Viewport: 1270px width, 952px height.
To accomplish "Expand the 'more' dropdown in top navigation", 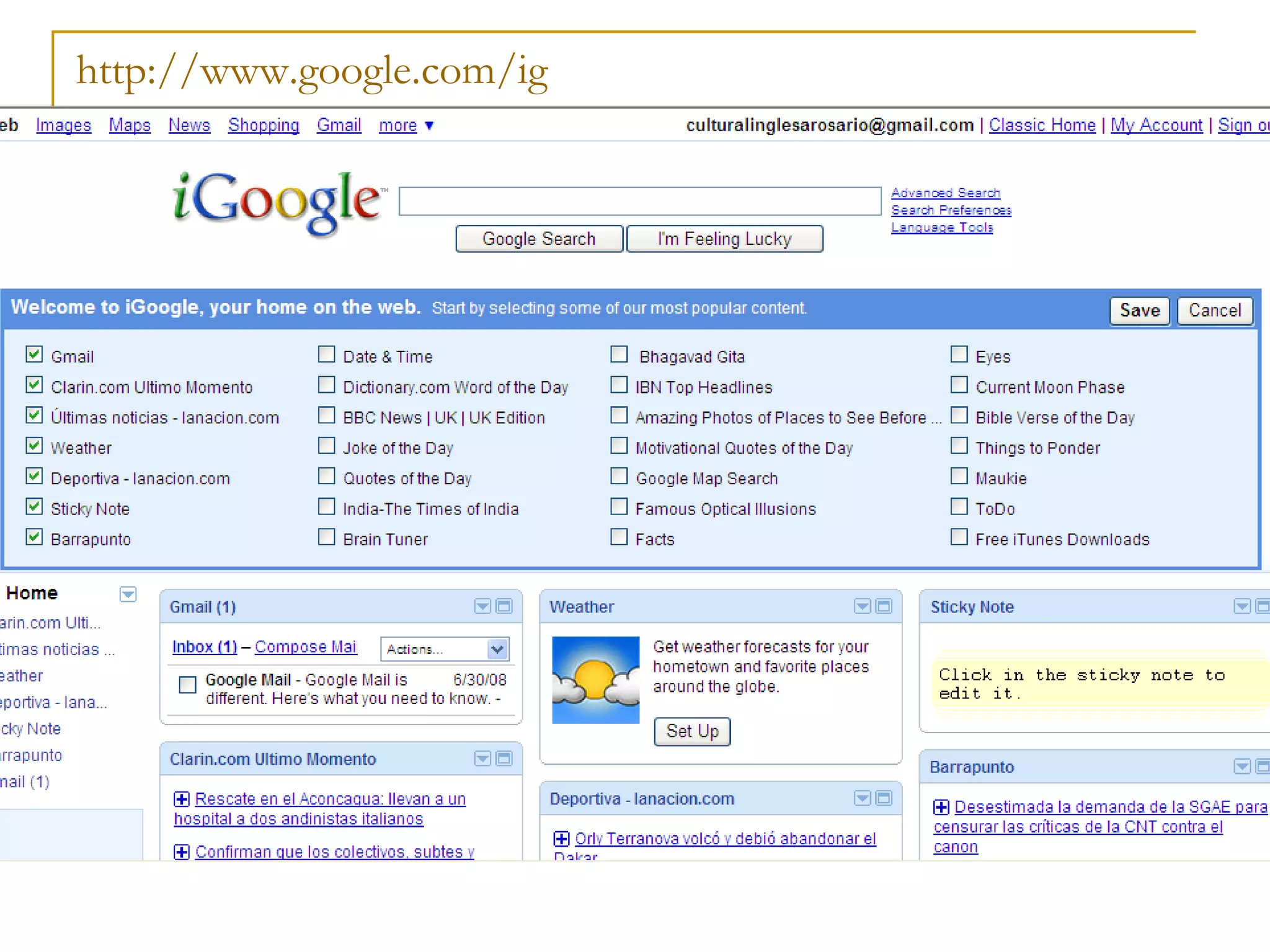I will [x=406, y=125].
